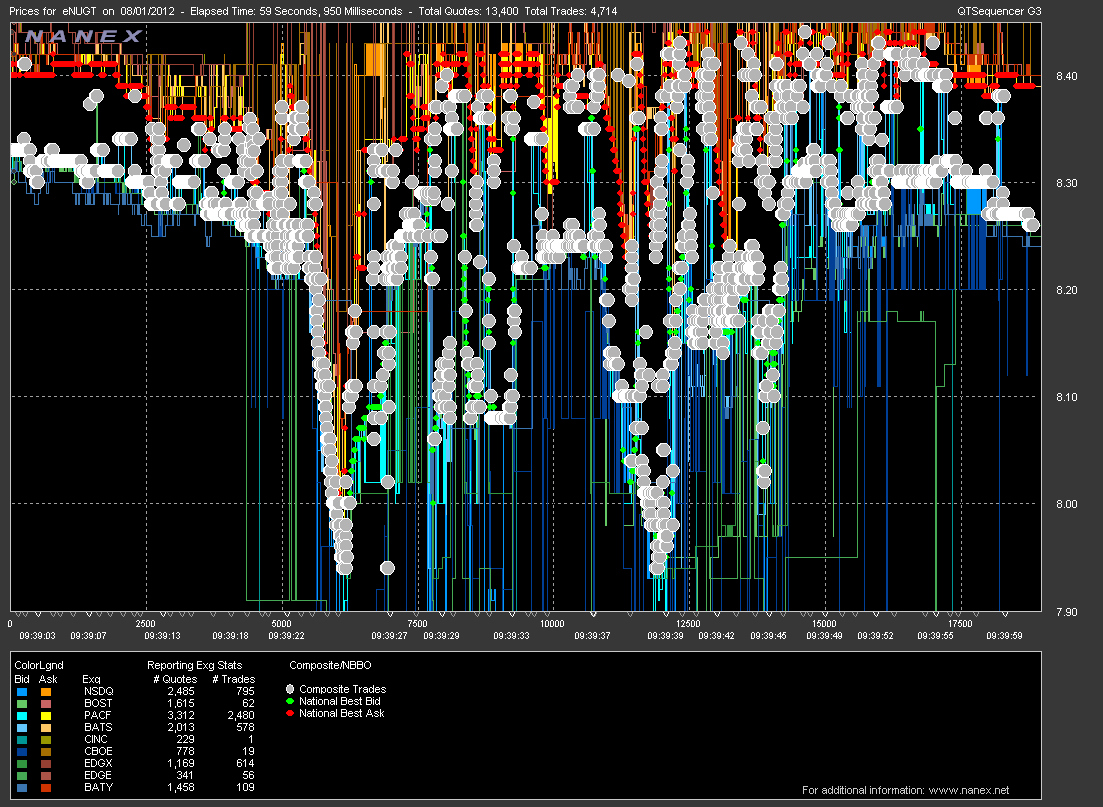Click the "Composite/NBBO" heading
This screenshot has height=807, width=1103.
[x=331, y=665]
